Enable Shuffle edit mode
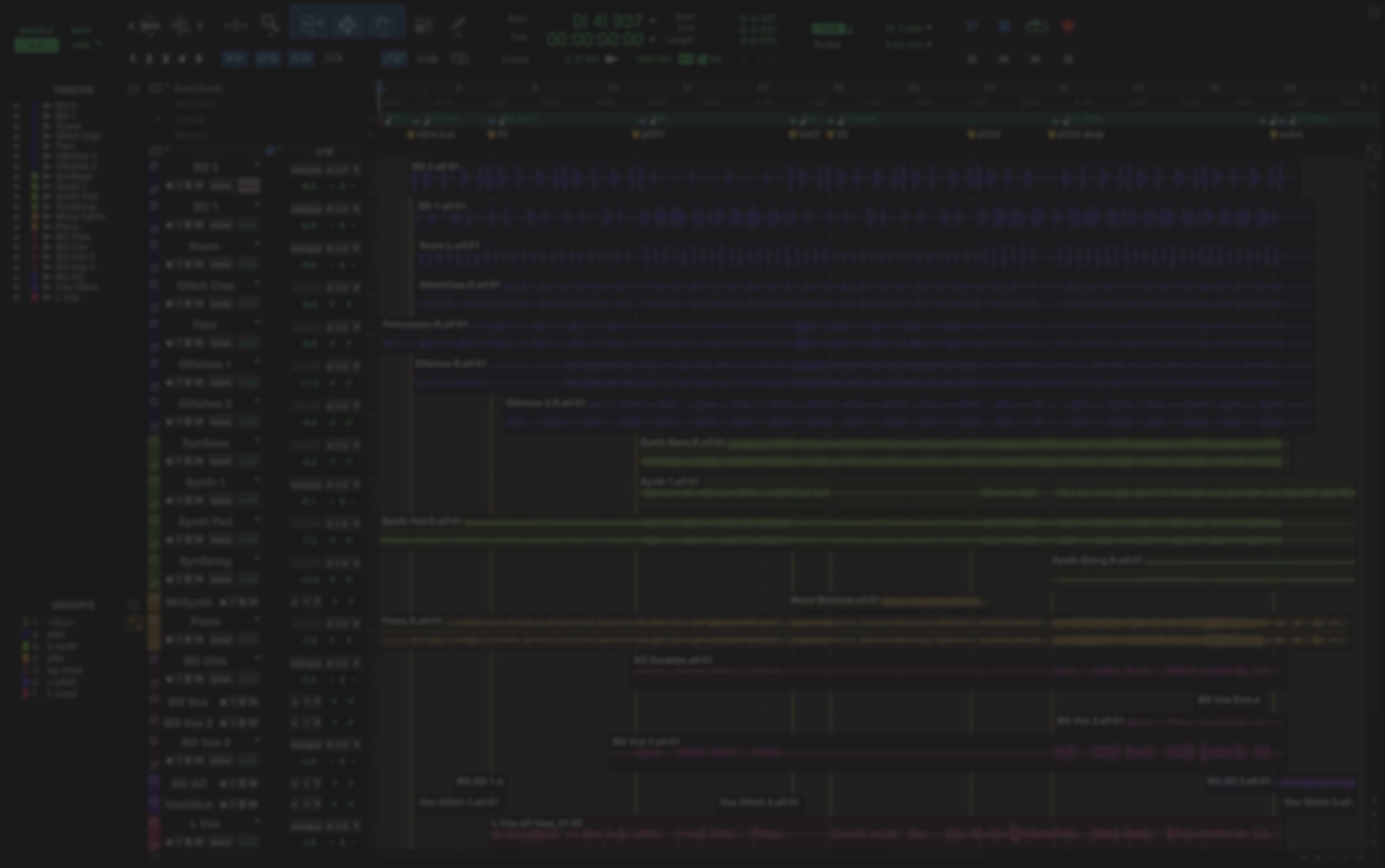Viewport: 1385px width, 868px height. (37, 30)
